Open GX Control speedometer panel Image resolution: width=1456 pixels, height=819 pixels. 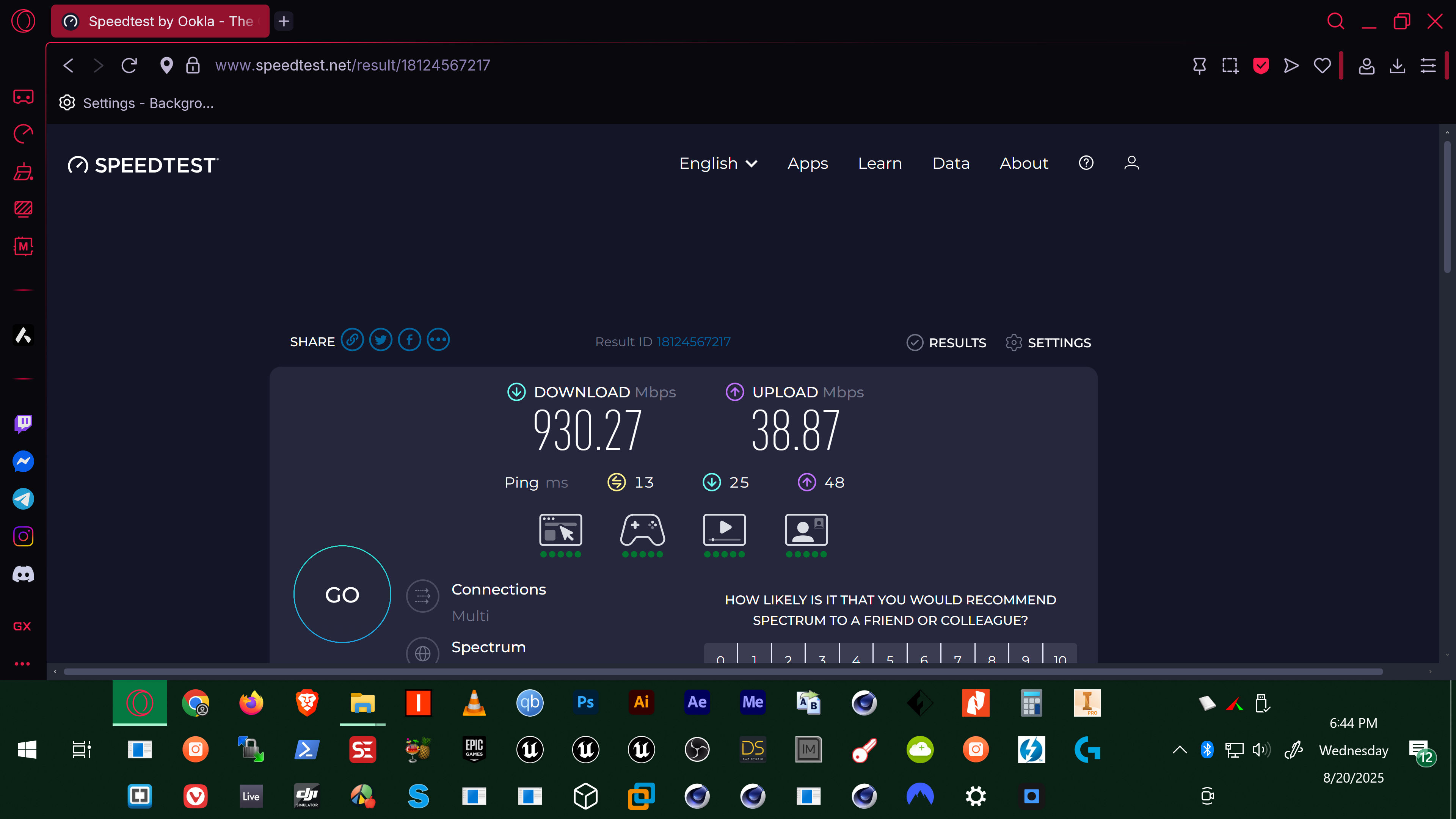point(23,134)
